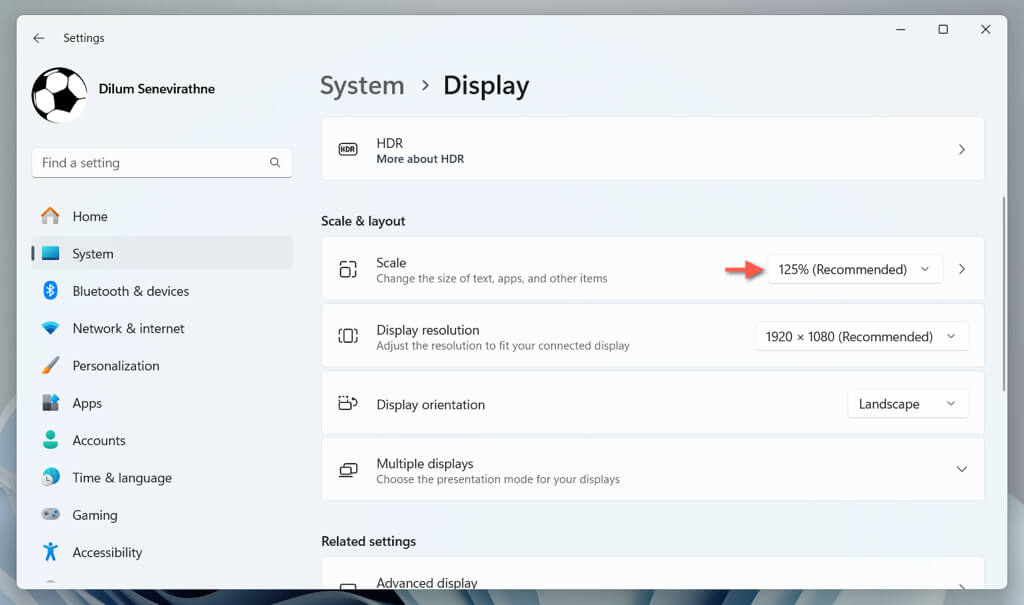Viewport: 1024px width, 605px height.
Task: Click the Find a setting search box
Action: pos(150,163)
